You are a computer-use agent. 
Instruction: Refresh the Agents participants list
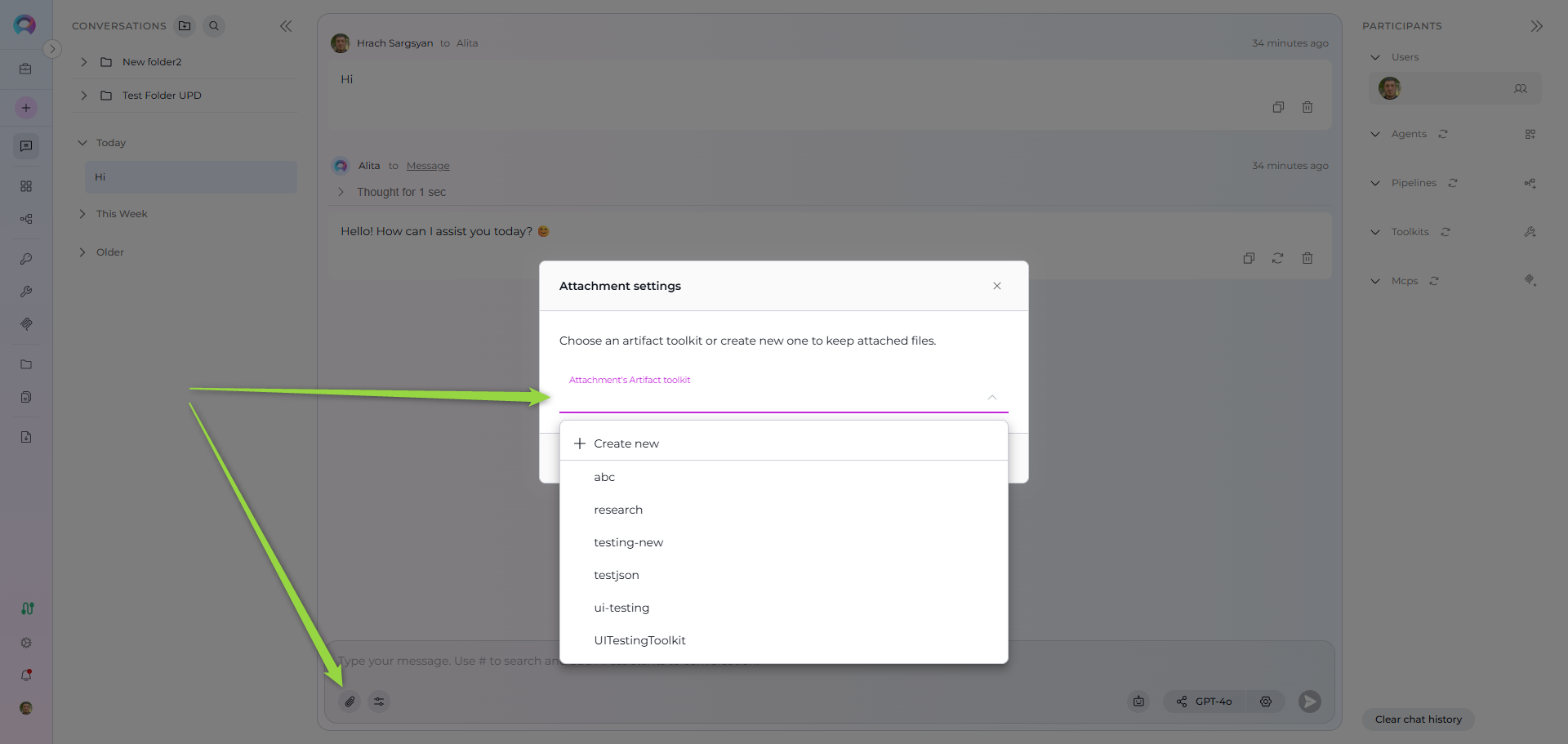tap(1443, 134)
